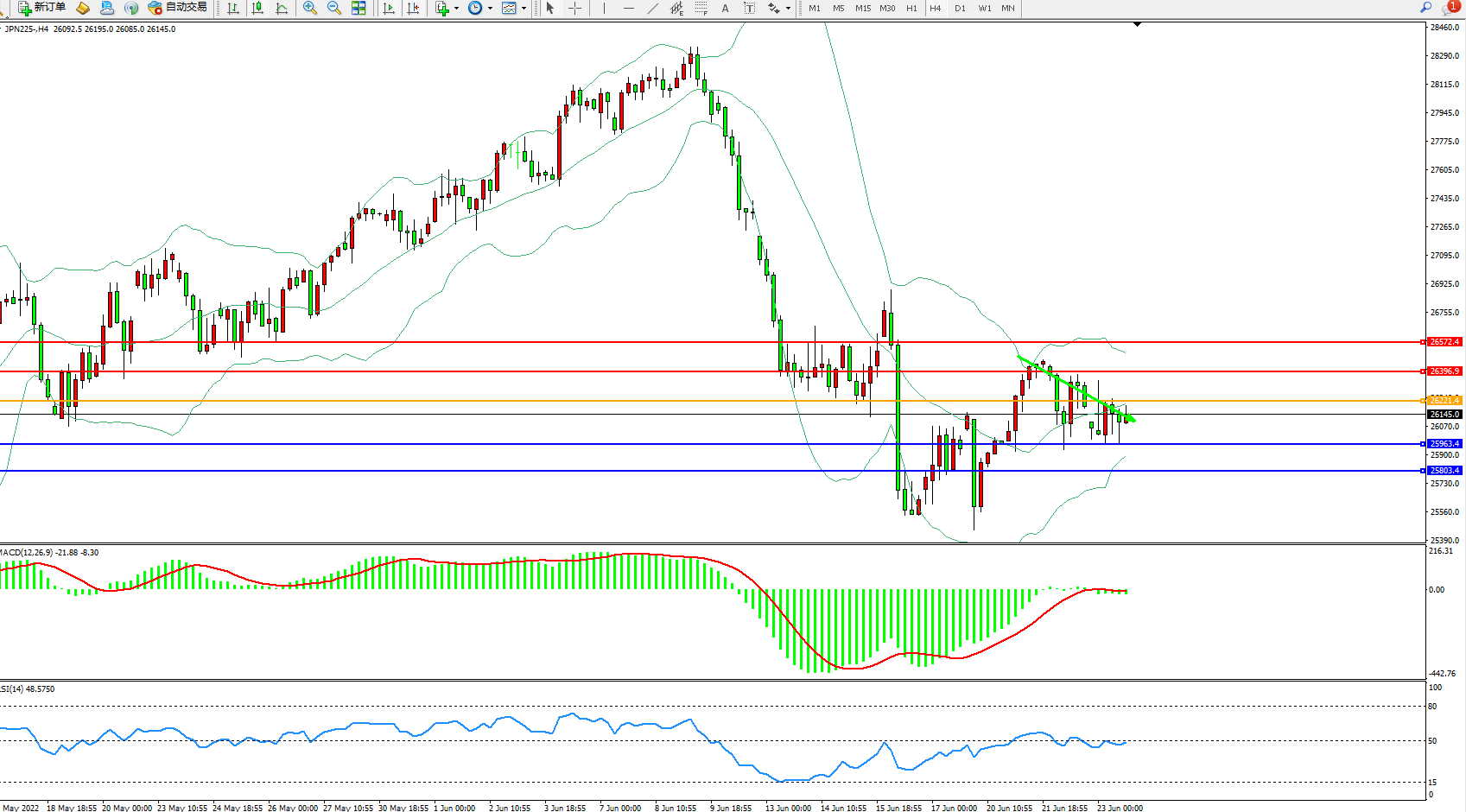The image size is (1466, 812).
Task: Click the 新订单 new order button
Action: tap(41, 8)
